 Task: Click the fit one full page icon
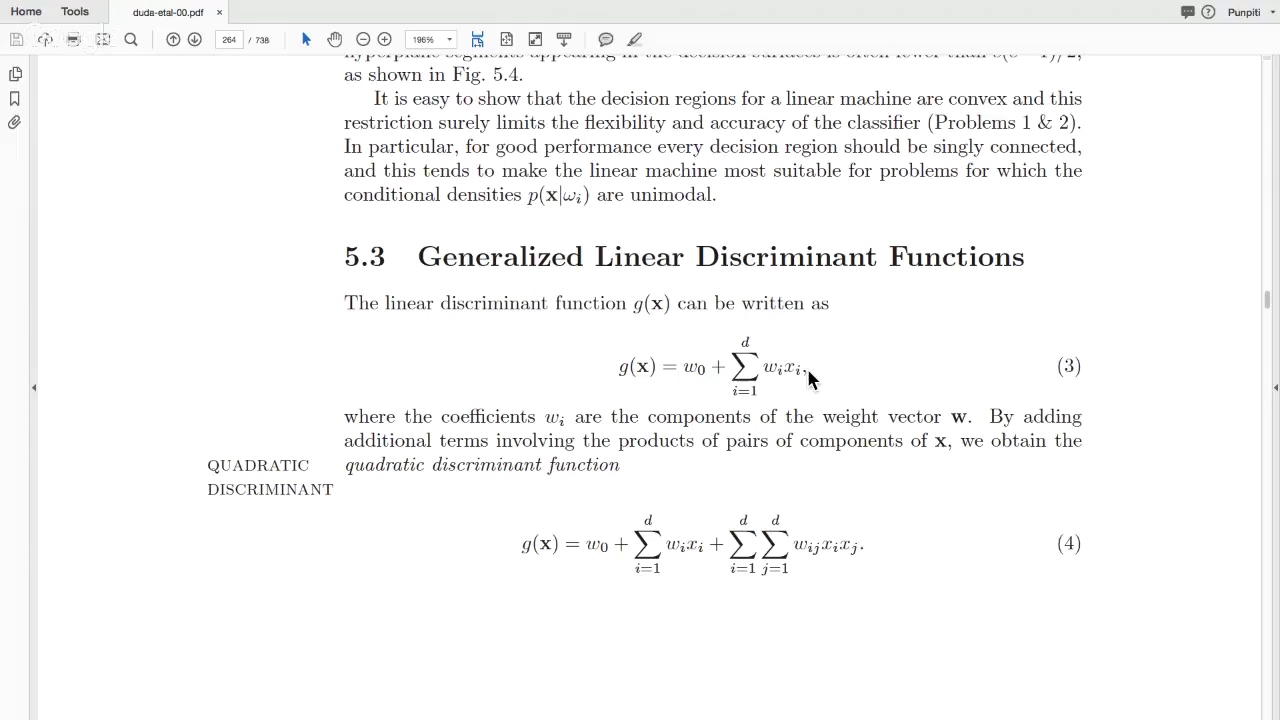coord(507,40)
